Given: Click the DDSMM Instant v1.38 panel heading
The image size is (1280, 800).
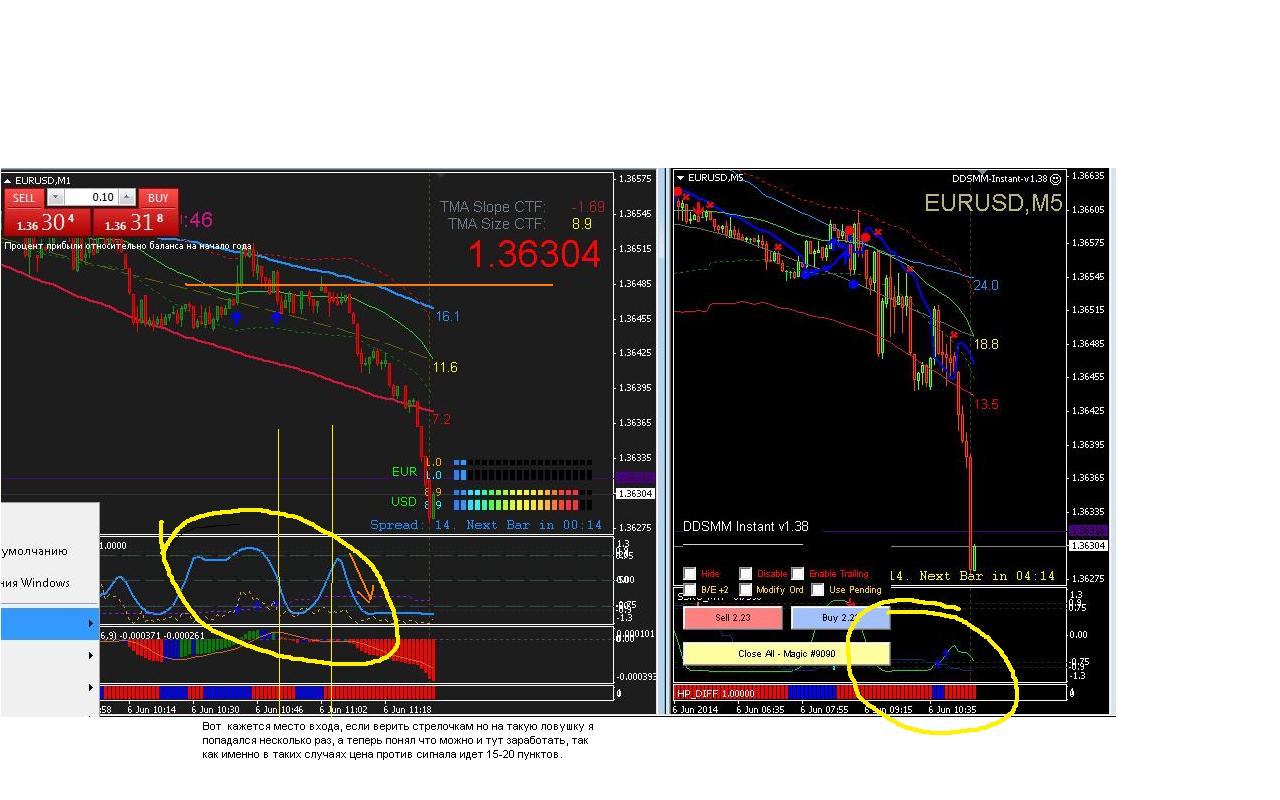Looking at the screenshot, I should tap(745, 526).
